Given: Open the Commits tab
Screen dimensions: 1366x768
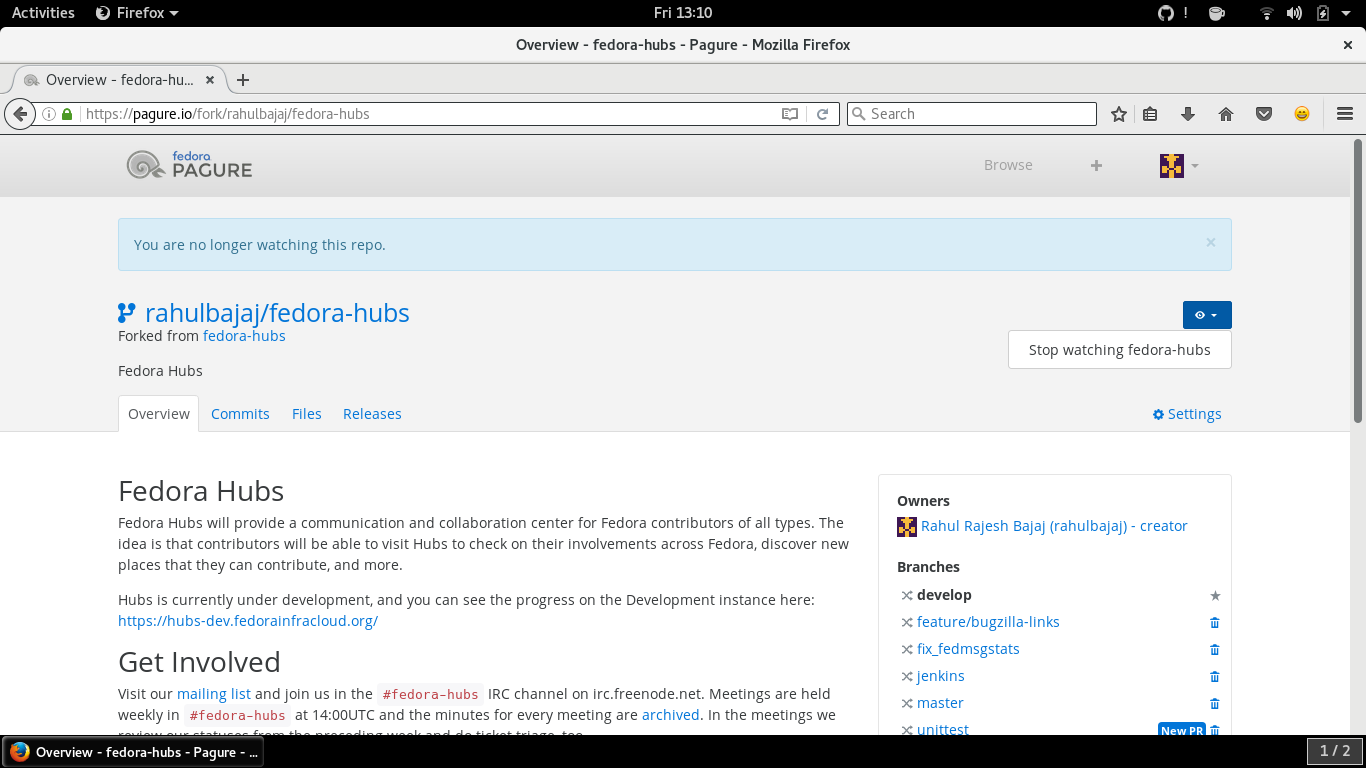Looking at the screenshot, I should click(x=240, y=414).
